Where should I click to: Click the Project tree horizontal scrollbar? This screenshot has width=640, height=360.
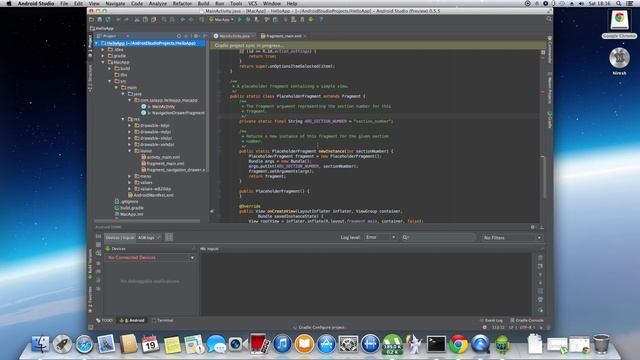[148, 221]
